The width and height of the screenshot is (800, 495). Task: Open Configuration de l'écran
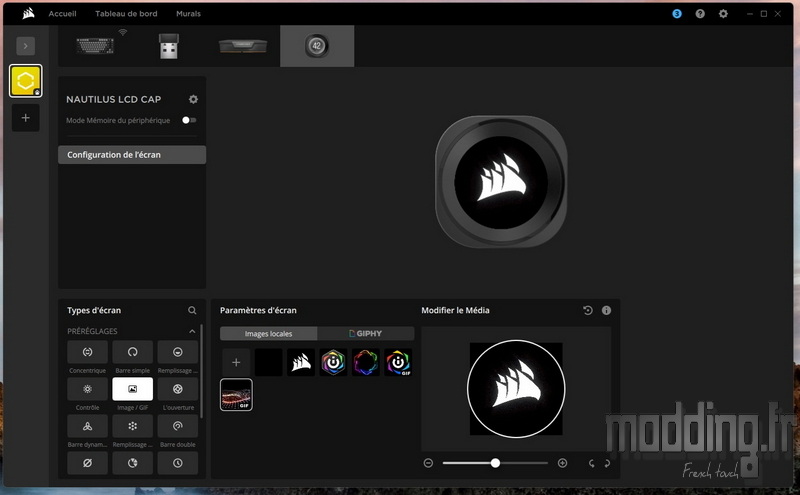(132, 155)
